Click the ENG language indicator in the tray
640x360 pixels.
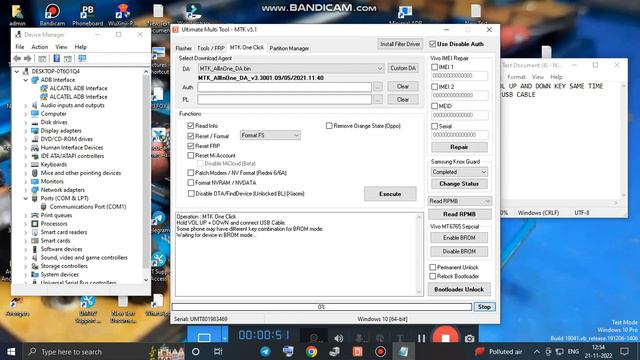(x=573, y=351)
